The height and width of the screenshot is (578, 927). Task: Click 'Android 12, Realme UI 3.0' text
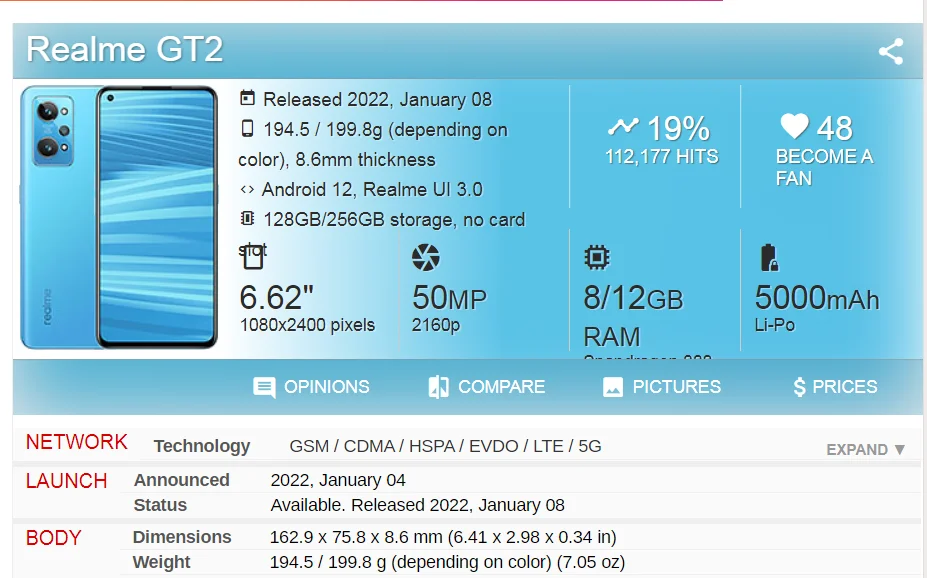pyautogui.click(x=372, y=189)
